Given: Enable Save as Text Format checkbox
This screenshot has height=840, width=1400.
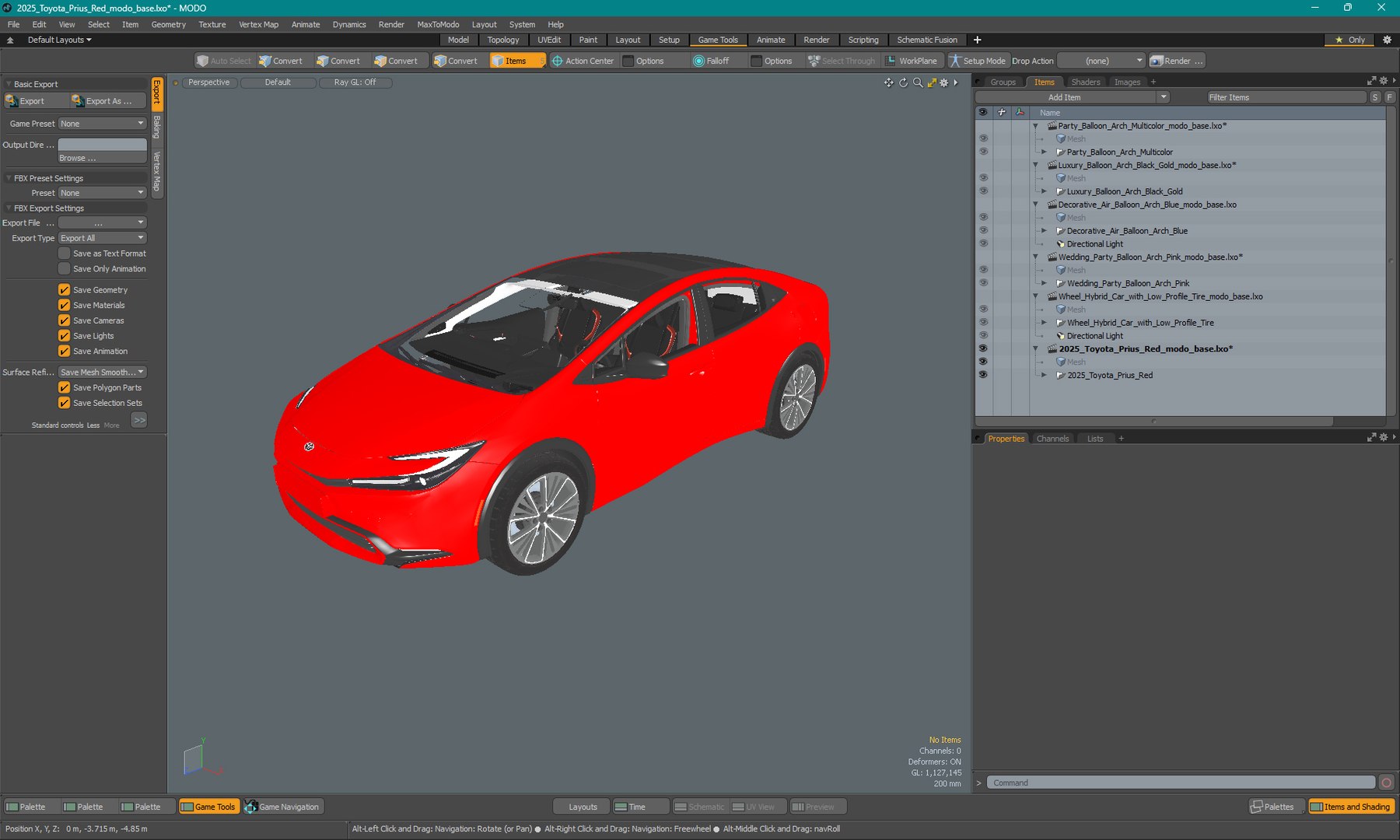Looking at the screenshot, I should [65, 254].
